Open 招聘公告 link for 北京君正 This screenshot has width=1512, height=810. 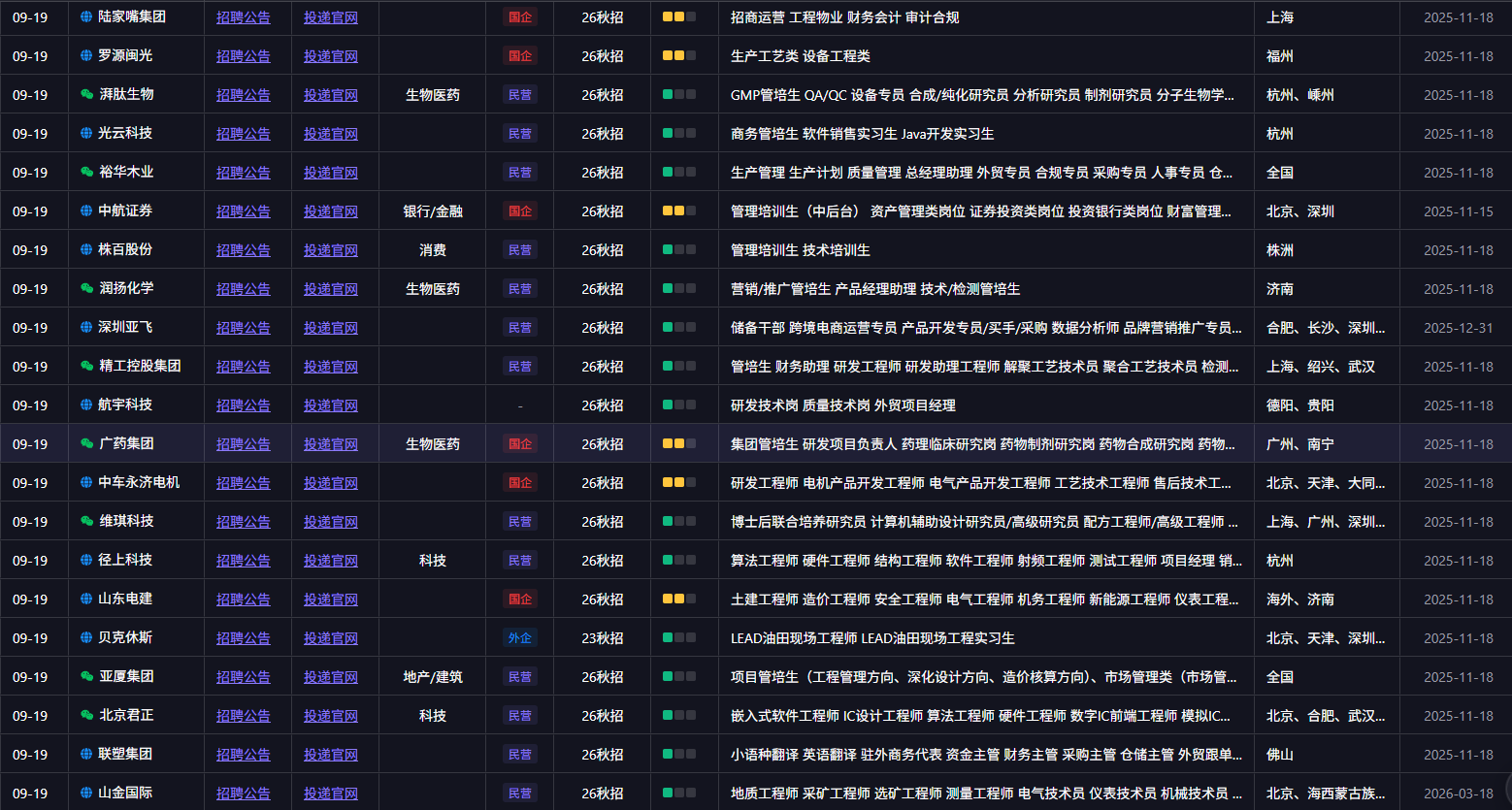pyautogui.click(x=244, y=716)
